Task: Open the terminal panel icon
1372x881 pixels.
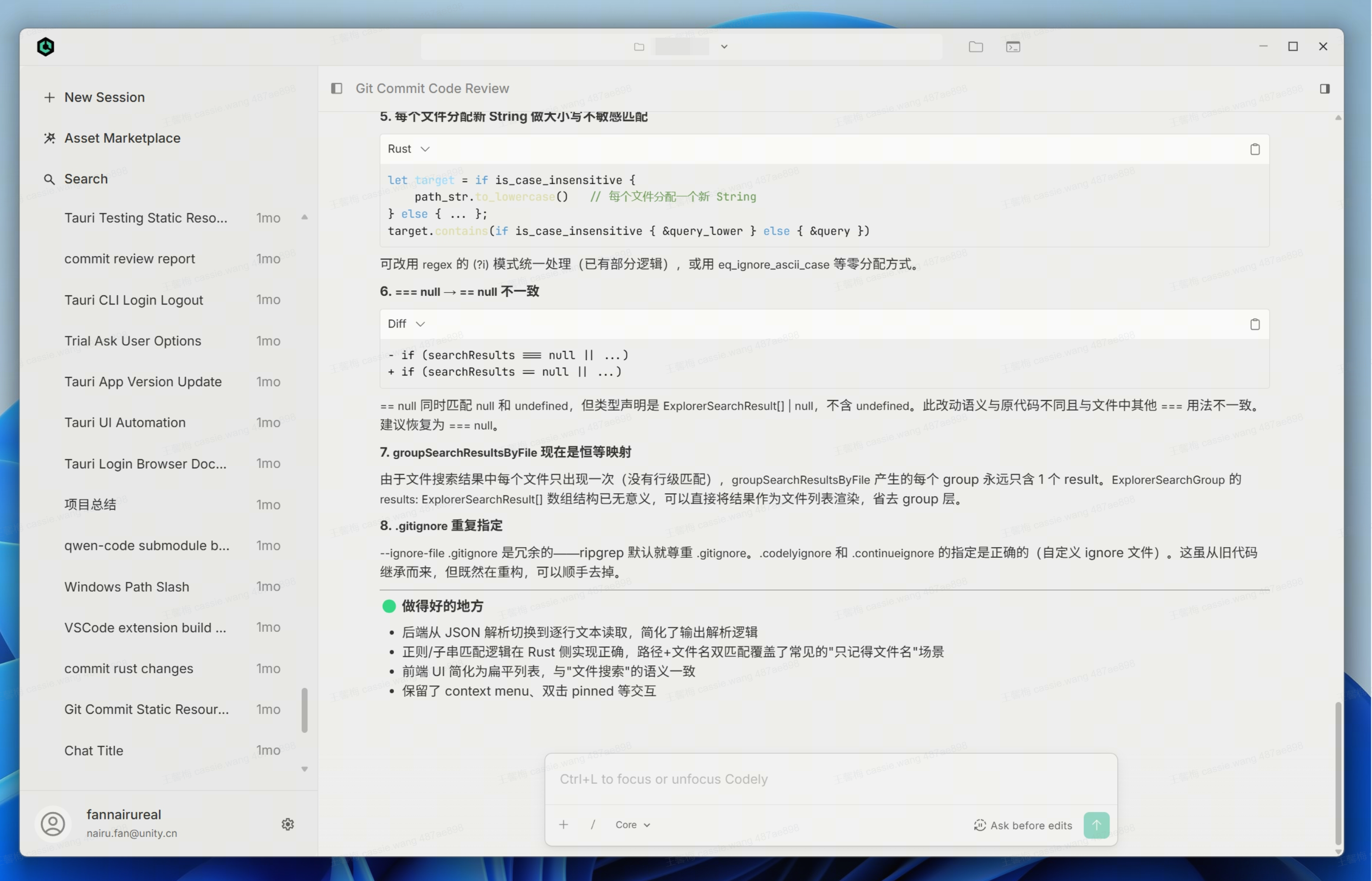Action: coord(1013,47)
